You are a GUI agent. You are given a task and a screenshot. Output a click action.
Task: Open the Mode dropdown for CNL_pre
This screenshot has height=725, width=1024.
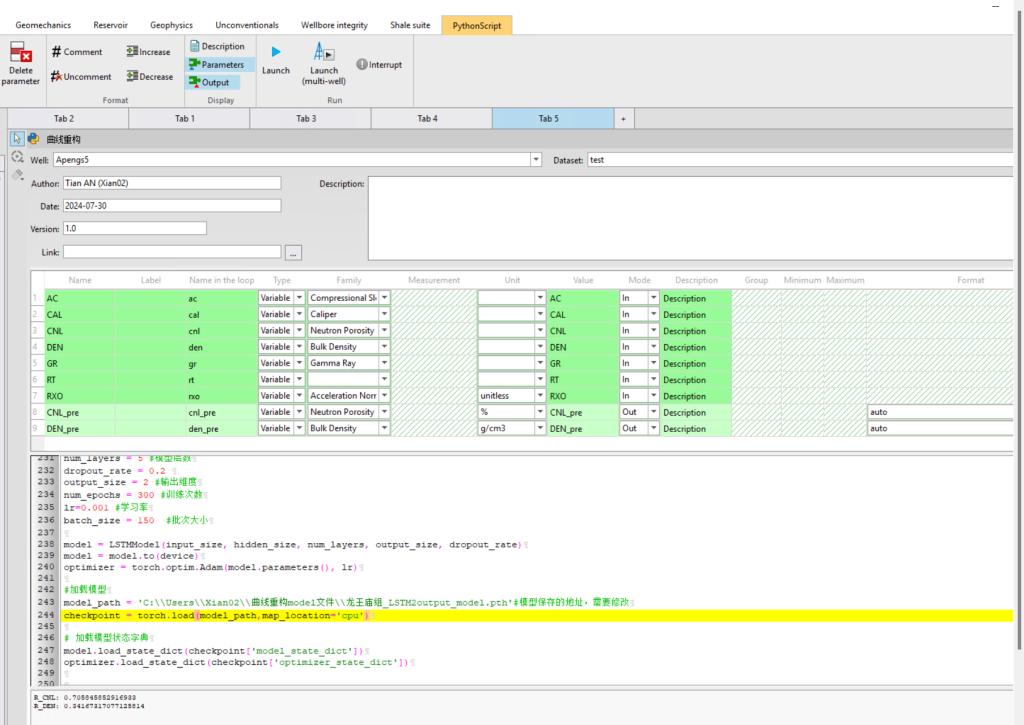[x=654, y=412]
